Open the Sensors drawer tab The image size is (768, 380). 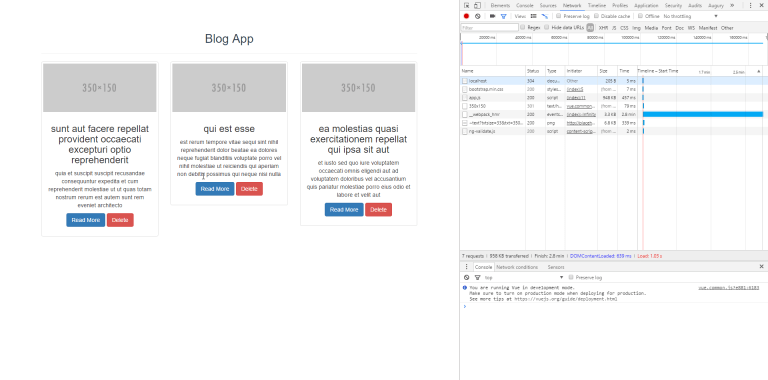[556, 267]
